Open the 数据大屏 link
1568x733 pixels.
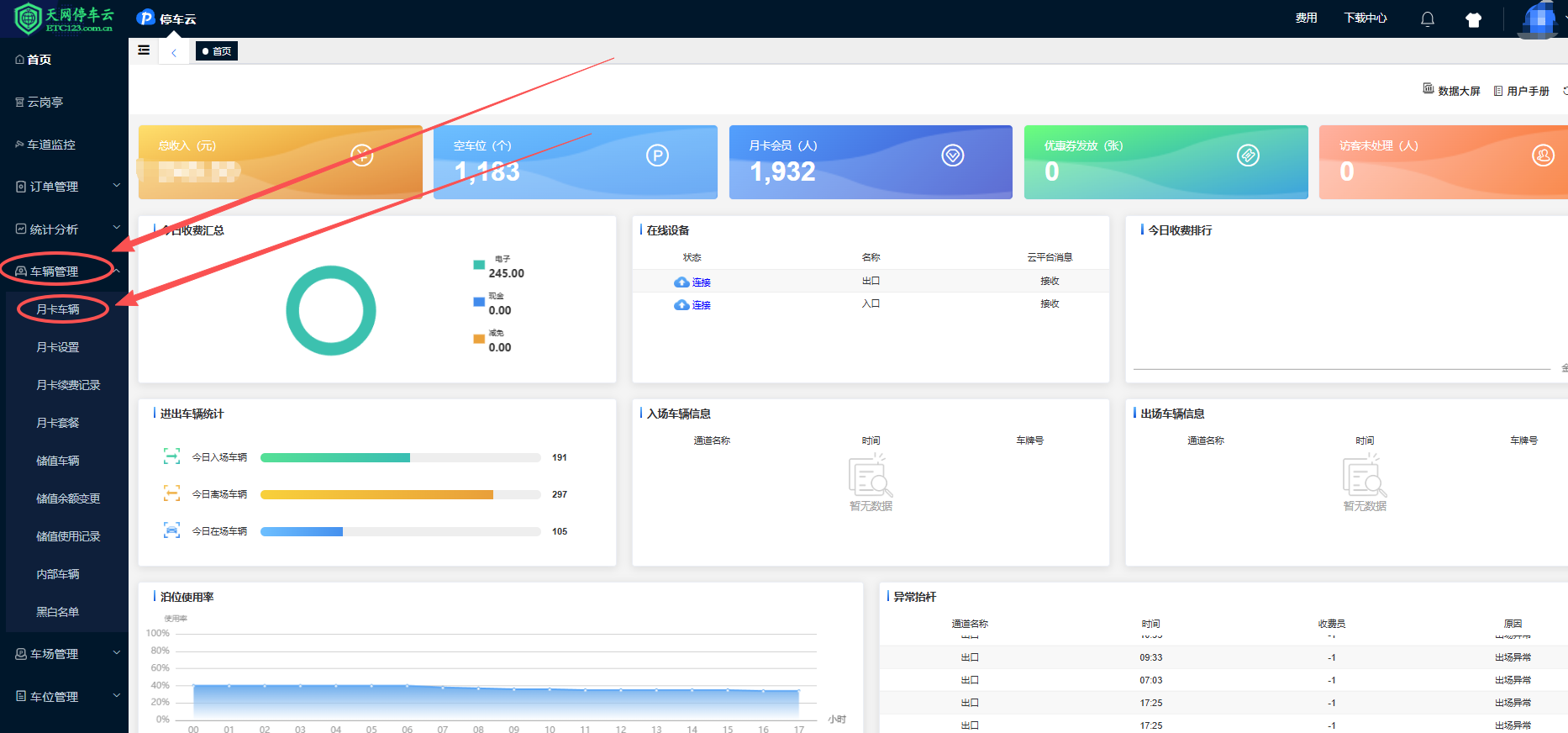[1459, 91]
